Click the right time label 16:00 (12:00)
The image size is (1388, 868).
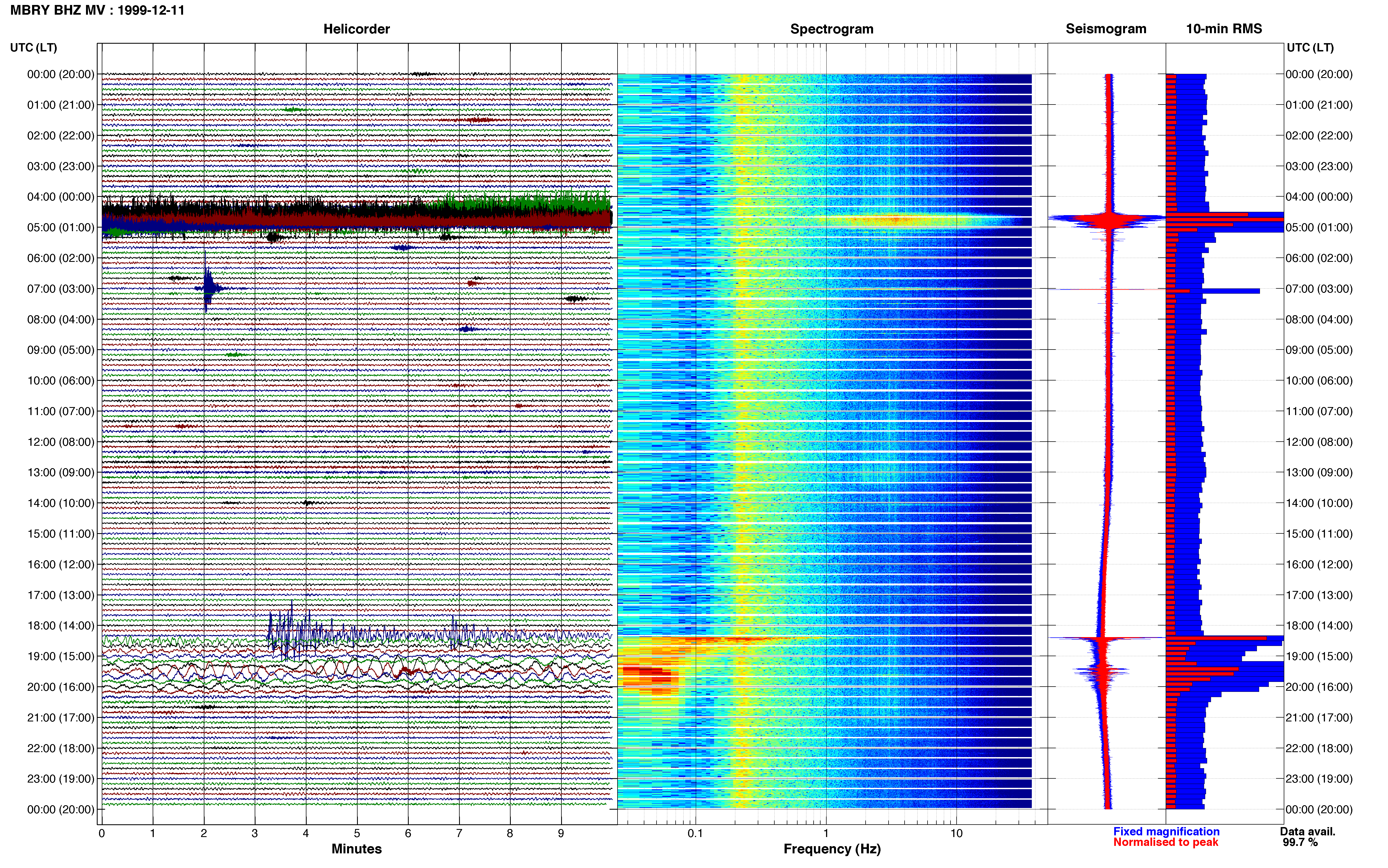pyautogui.click(x=1319, y=564)
